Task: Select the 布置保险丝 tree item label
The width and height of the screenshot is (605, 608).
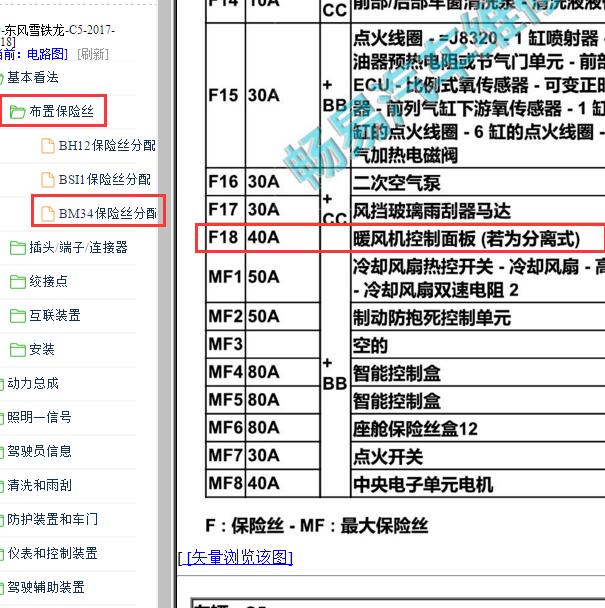Action: [x=61, y=112]
